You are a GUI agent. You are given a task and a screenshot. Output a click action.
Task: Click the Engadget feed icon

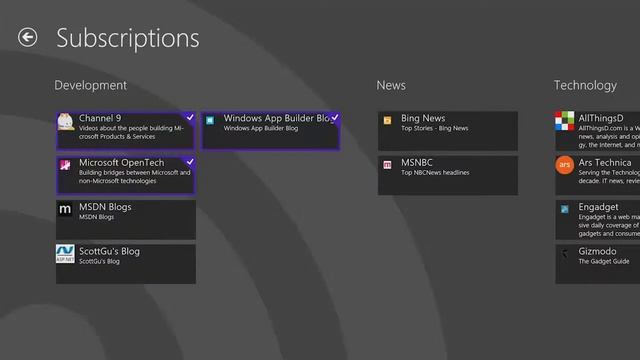pos(564,209)
